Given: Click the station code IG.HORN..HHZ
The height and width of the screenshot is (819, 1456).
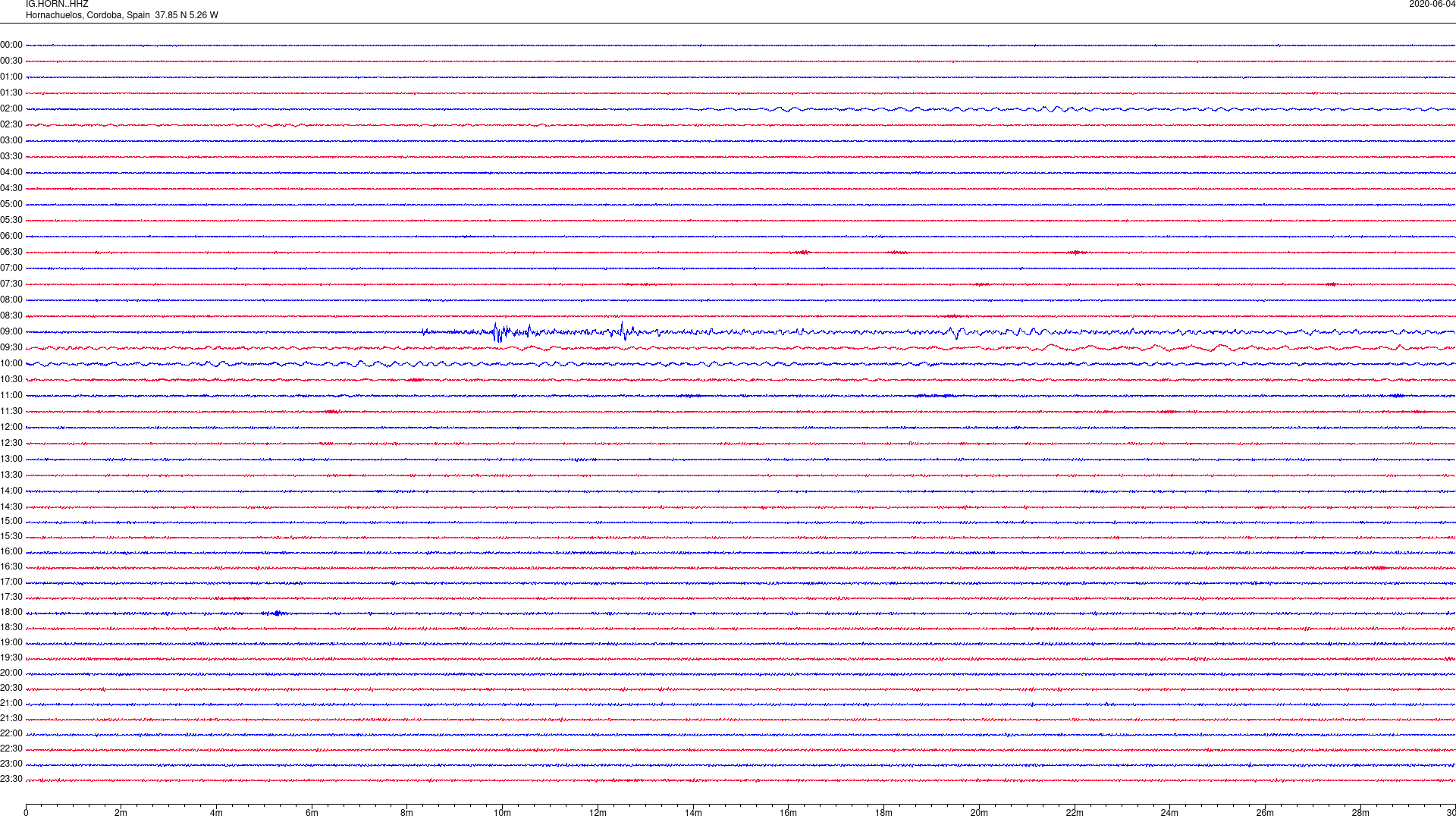Looking at the screenshot, I should pyautogui.click(x=57, y=5).
